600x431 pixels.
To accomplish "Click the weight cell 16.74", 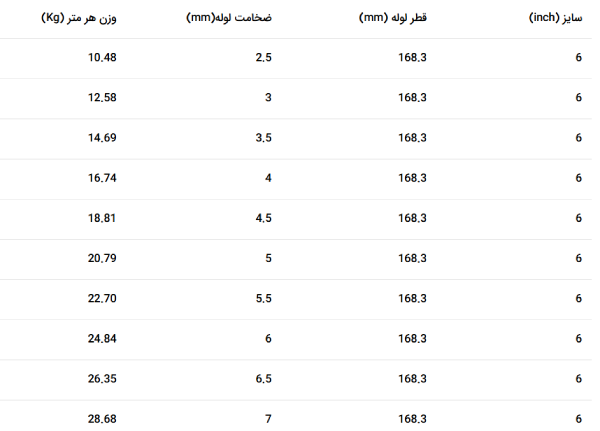I will 102,178.
